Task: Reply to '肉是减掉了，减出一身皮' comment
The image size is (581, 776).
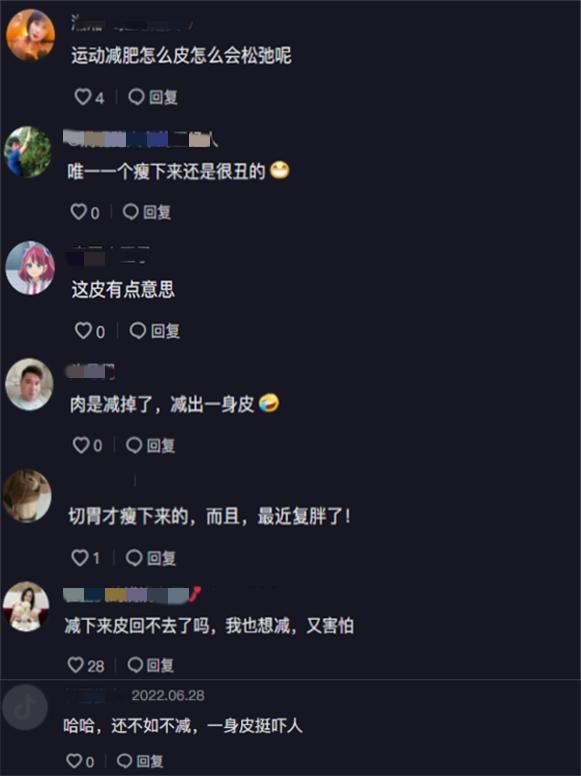Action: (150, 445)
